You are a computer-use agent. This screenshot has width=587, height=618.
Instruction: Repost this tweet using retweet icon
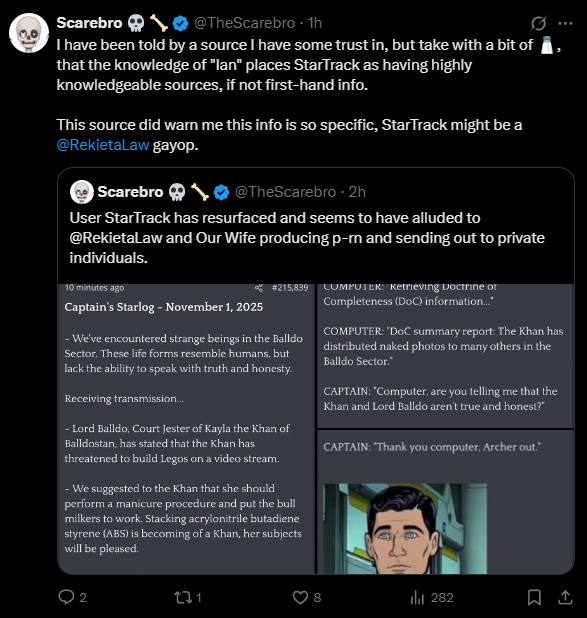(183, 597)
